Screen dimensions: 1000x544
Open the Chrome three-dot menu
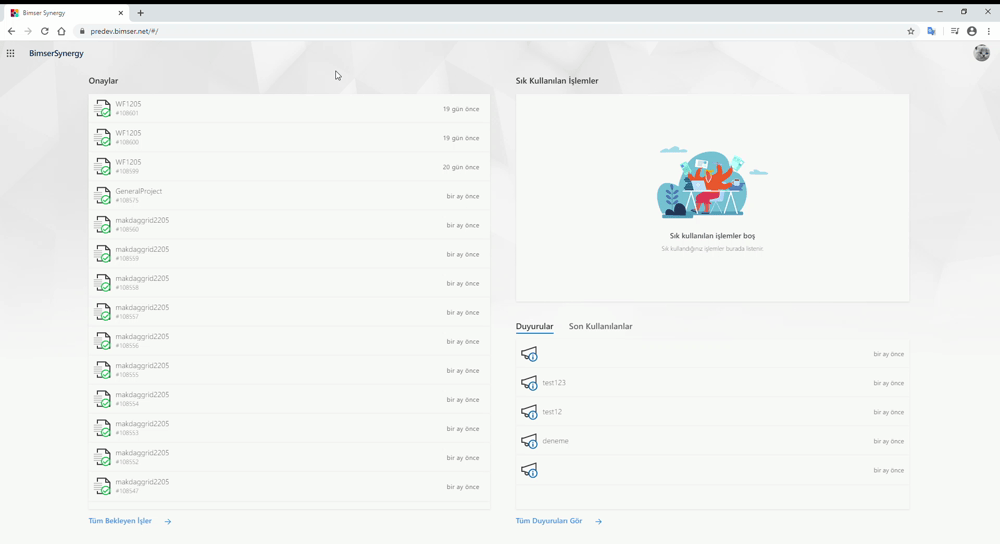tap(988, 31)
